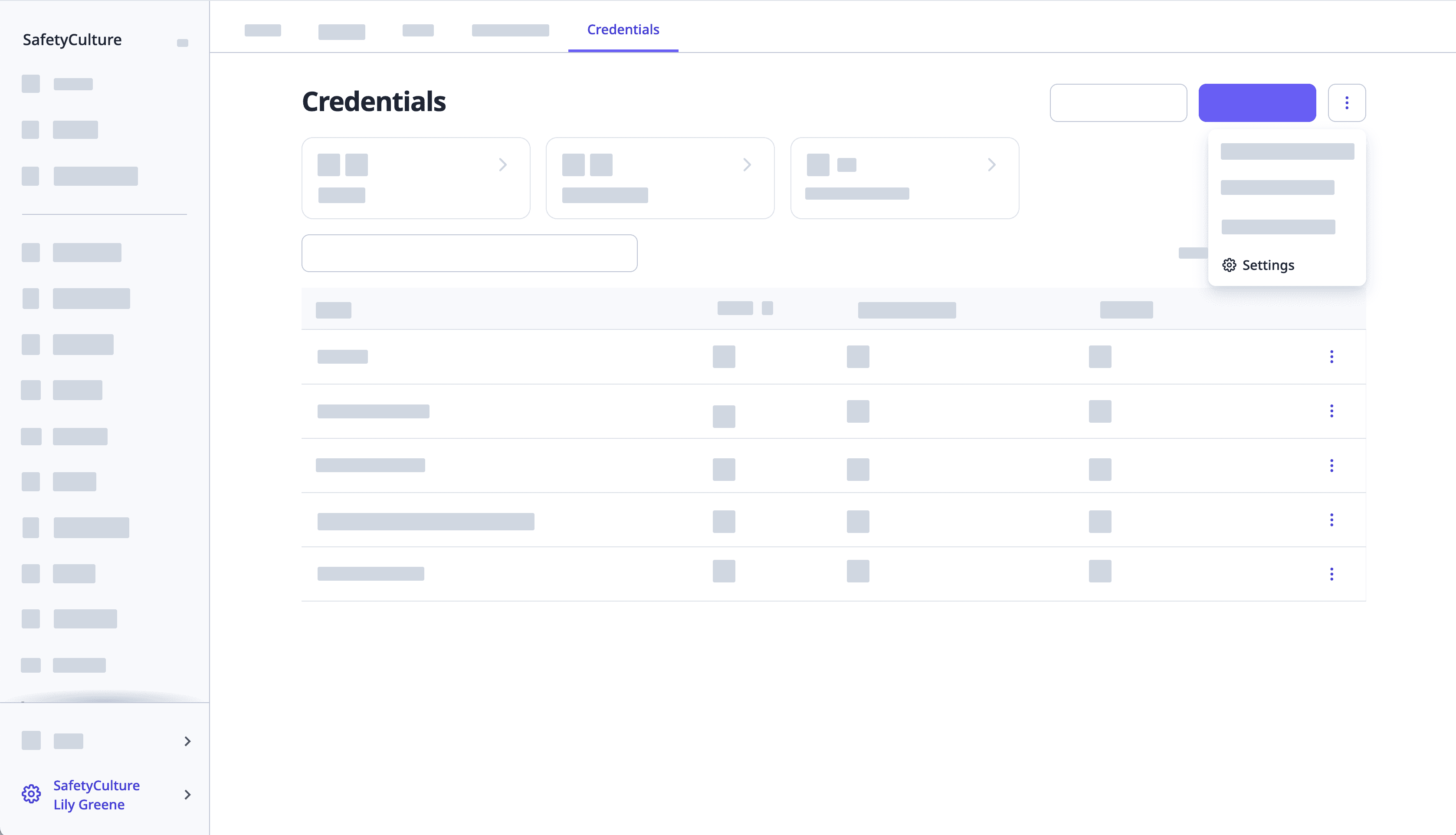Expand the sidebar item above the user profile
The width and height of the screenshot is (1456, 835).
pyautogui.click(x=187, y=741)
